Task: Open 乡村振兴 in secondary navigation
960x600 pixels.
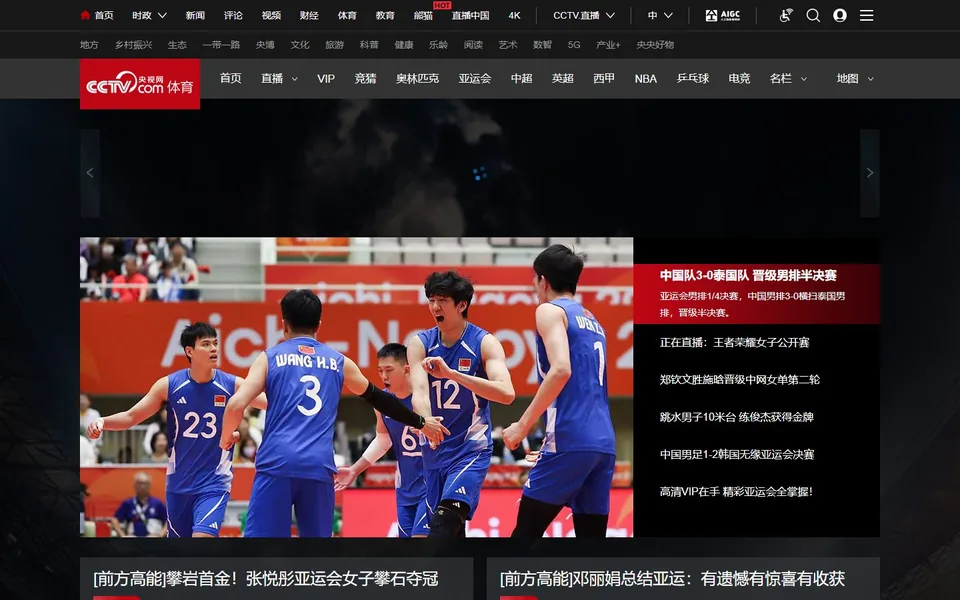Action: 133,45
